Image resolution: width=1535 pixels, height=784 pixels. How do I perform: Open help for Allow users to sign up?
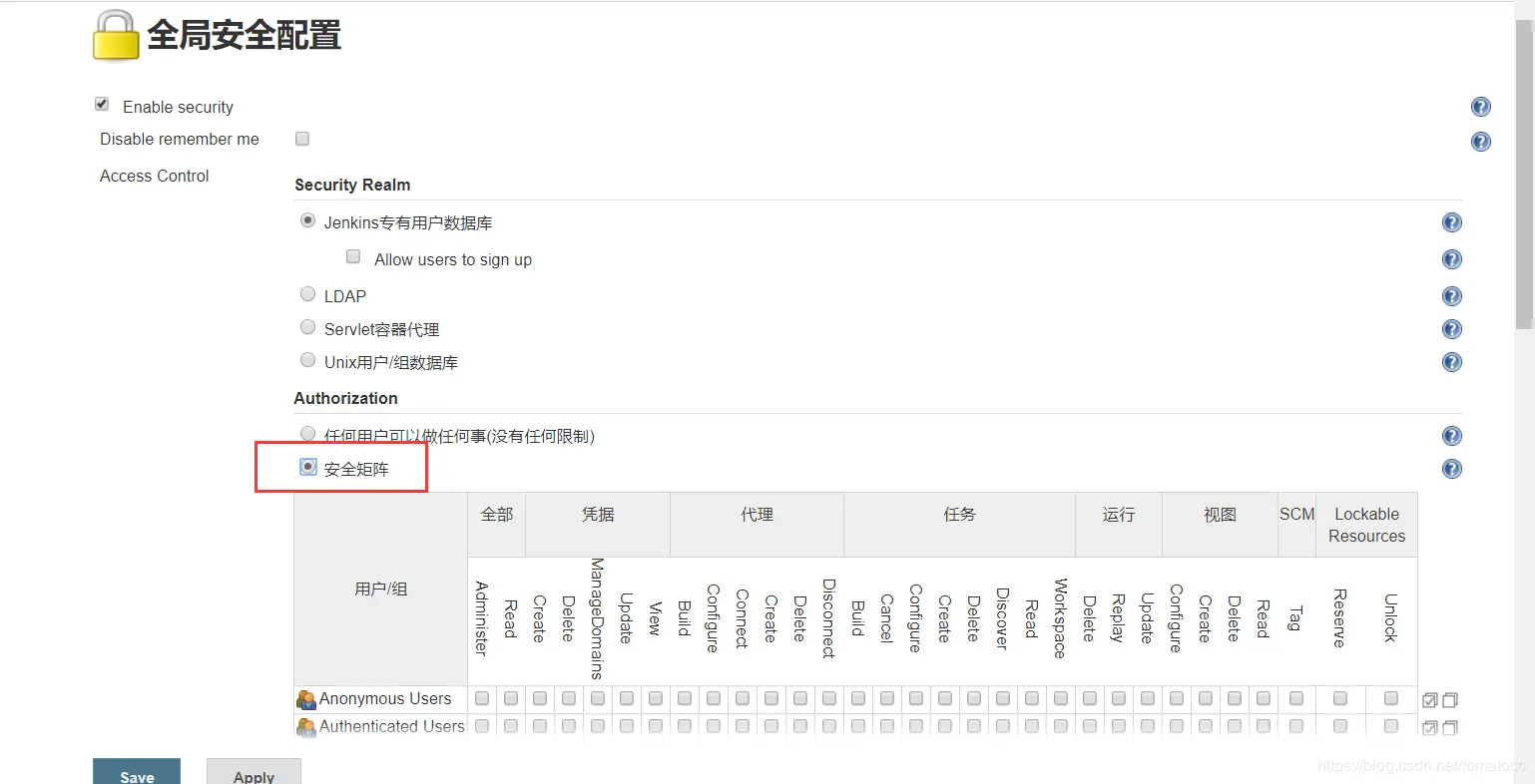(1452, 259)
